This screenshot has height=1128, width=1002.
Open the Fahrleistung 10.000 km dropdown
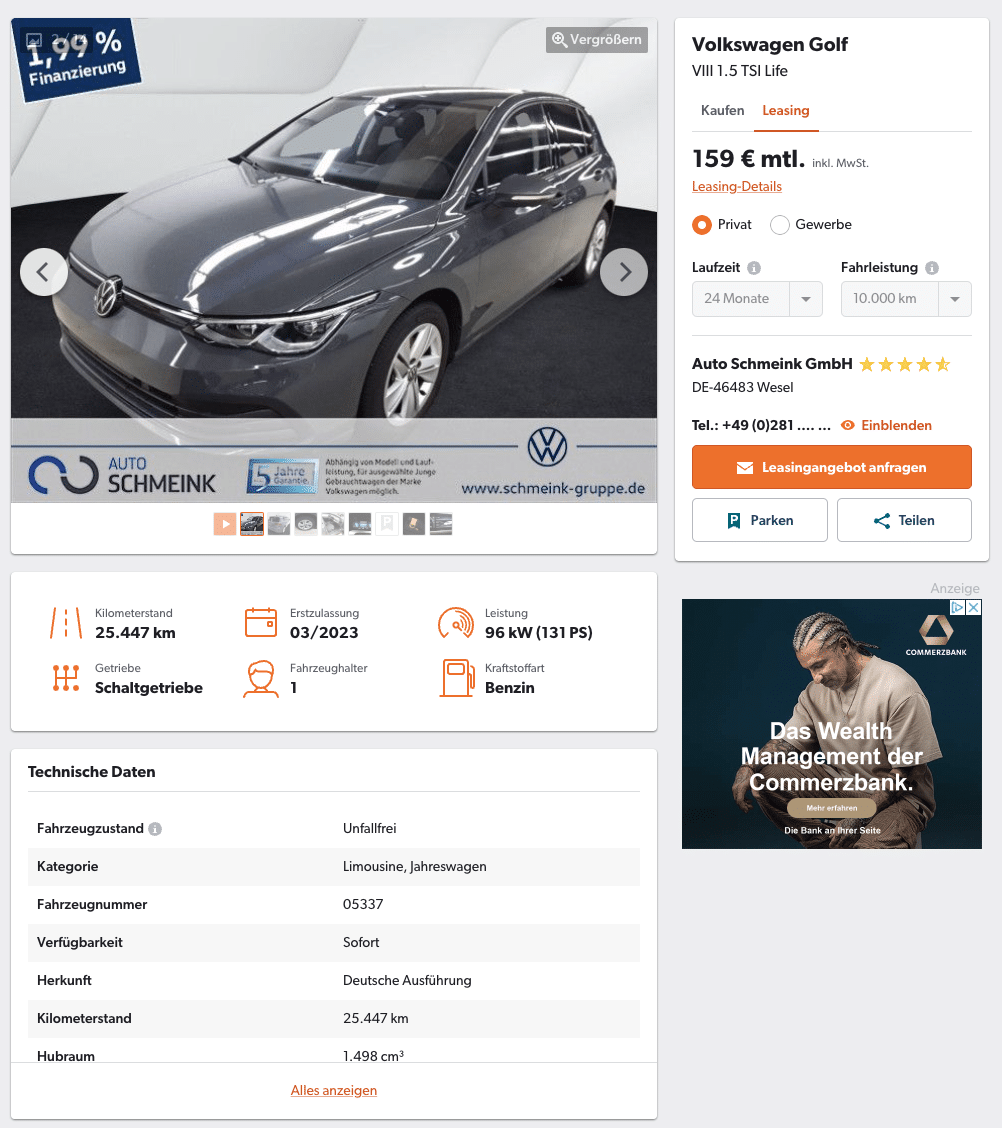click(x=906, y=299)
